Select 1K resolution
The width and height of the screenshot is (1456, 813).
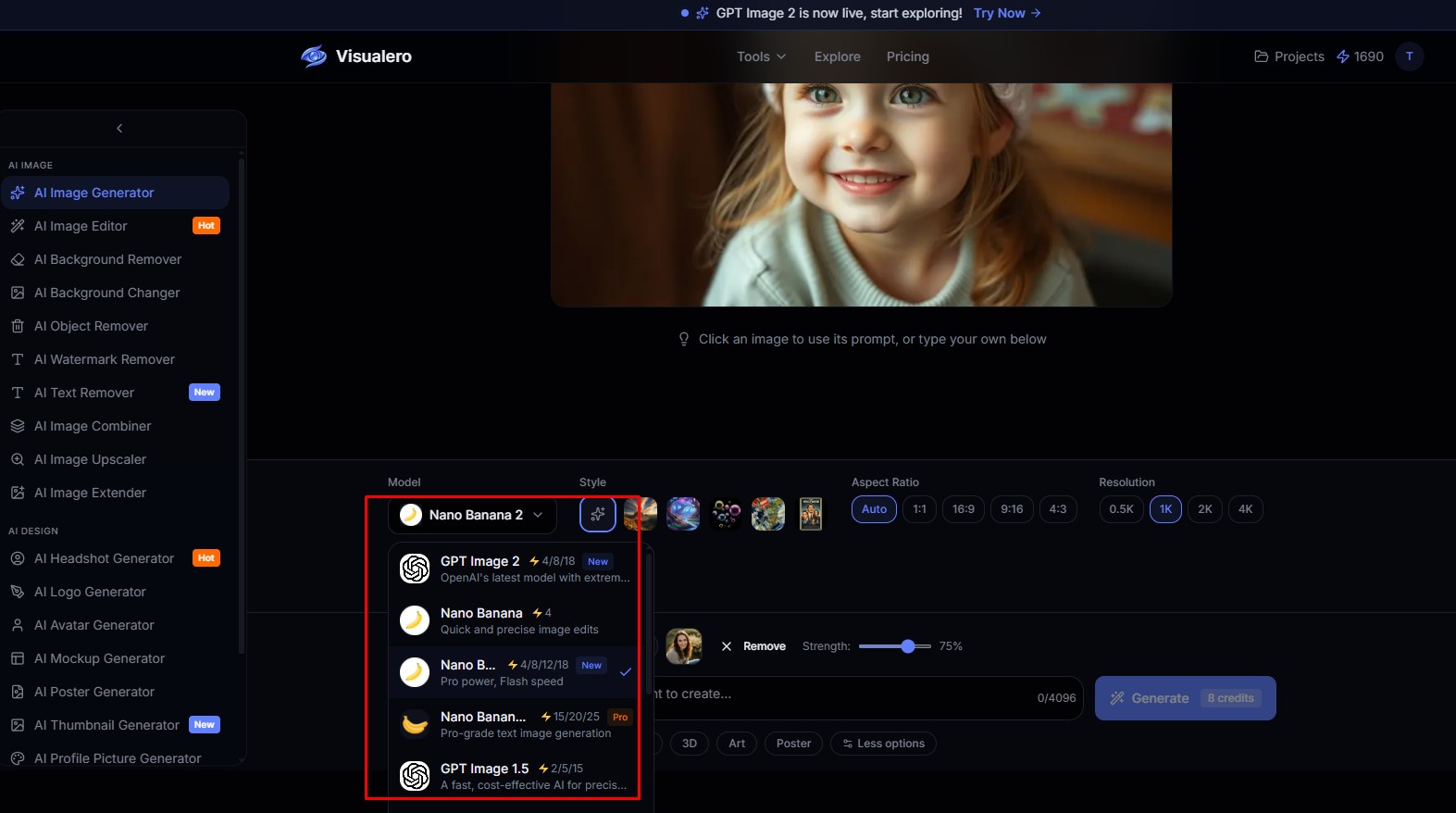[x=1165, y=509]
